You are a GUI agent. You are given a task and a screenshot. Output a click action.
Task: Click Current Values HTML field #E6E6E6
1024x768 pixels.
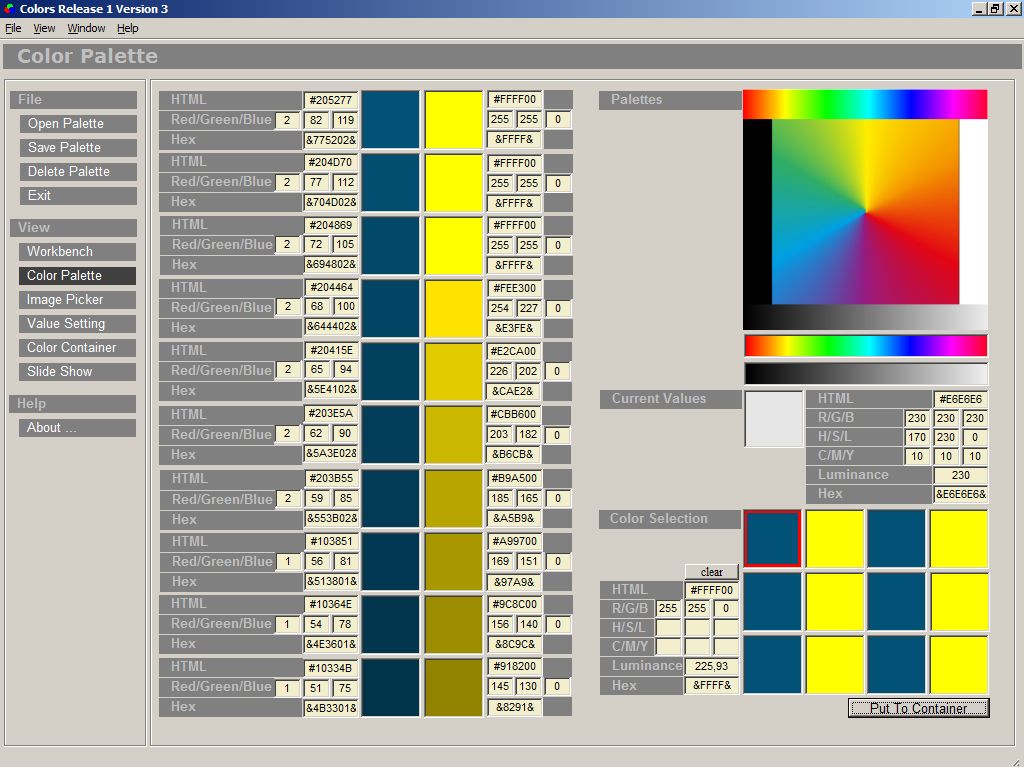[961, 399]
